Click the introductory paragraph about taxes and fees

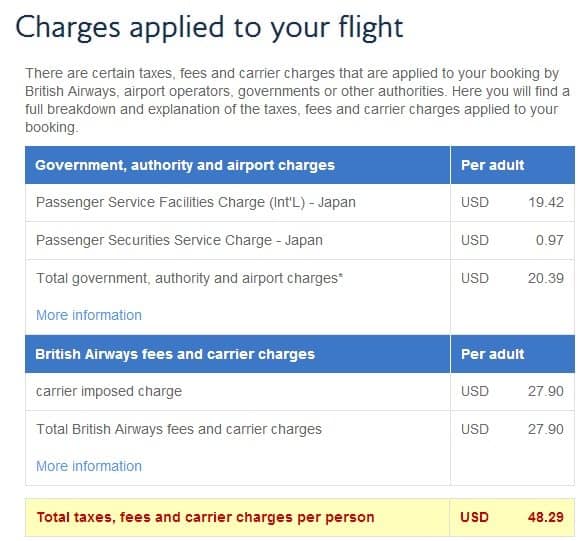pyautogui.click(x=297, y=100)
